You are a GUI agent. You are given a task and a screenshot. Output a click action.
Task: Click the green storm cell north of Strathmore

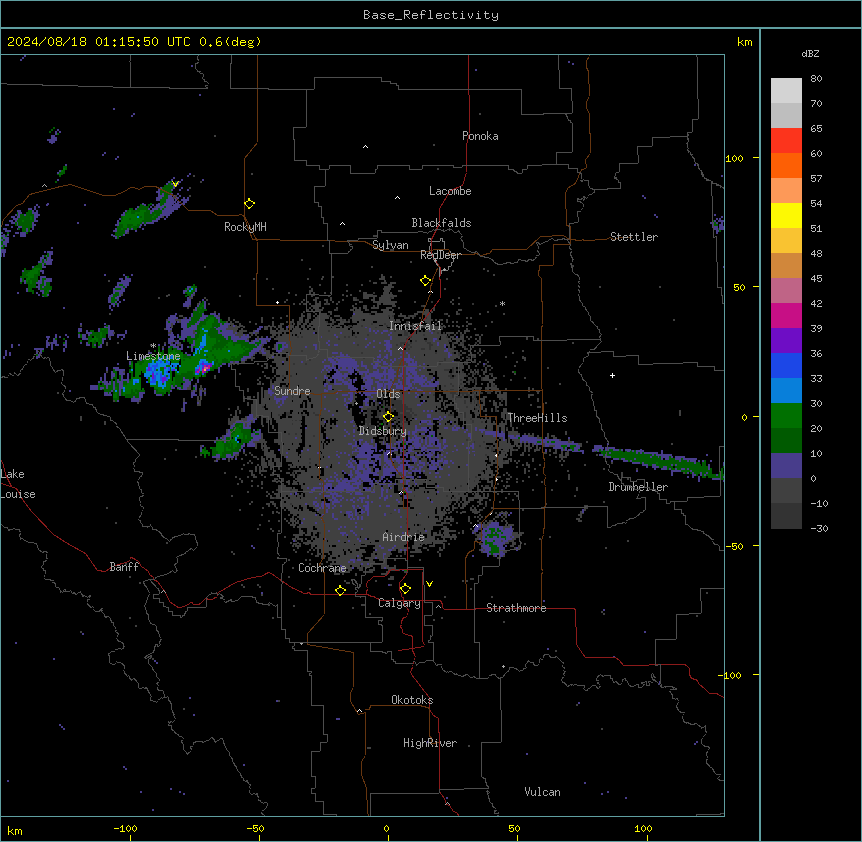[x=495, y=536]
